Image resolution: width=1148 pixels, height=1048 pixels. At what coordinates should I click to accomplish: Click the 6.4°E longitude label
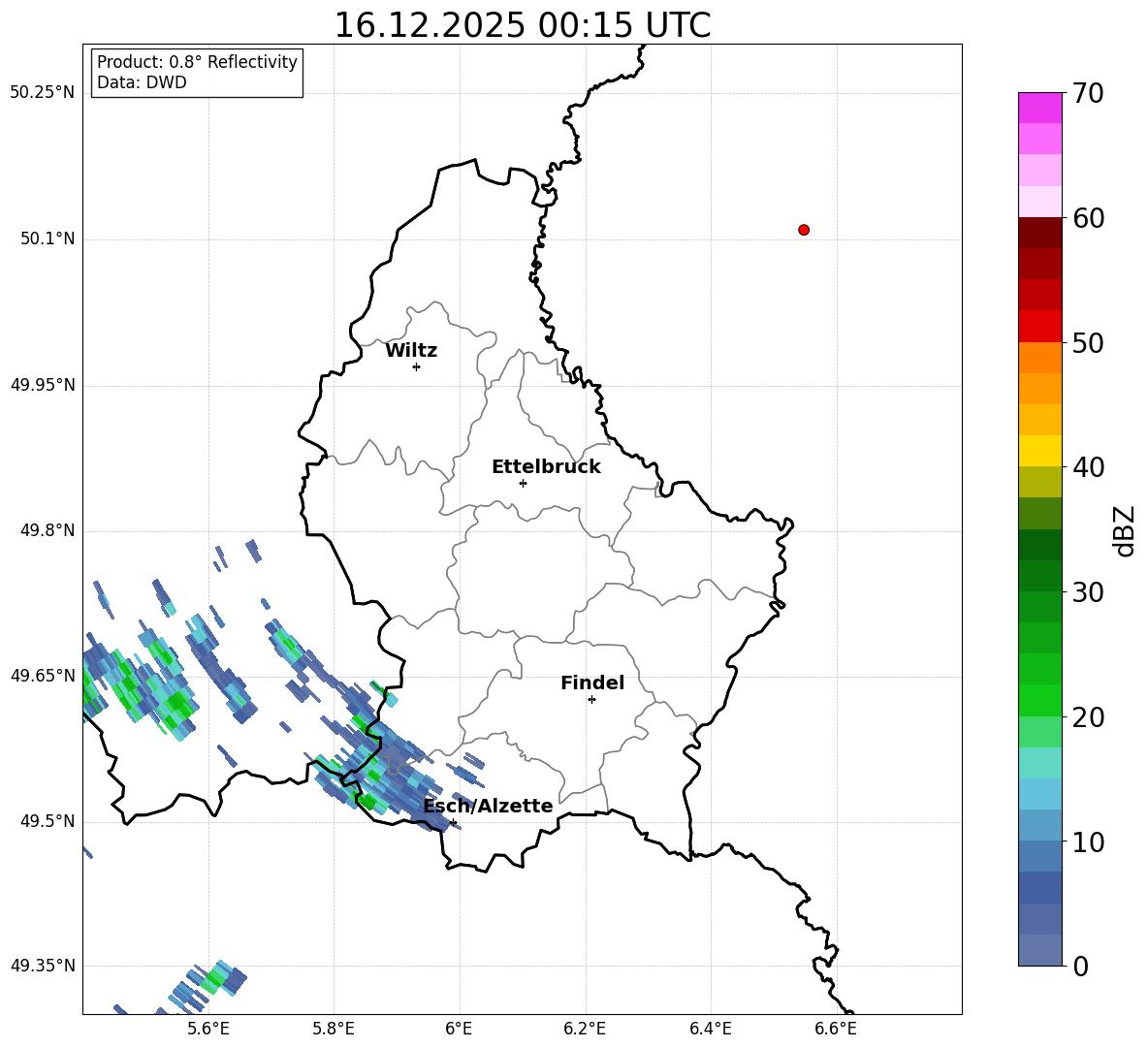tap(710, 1029)
